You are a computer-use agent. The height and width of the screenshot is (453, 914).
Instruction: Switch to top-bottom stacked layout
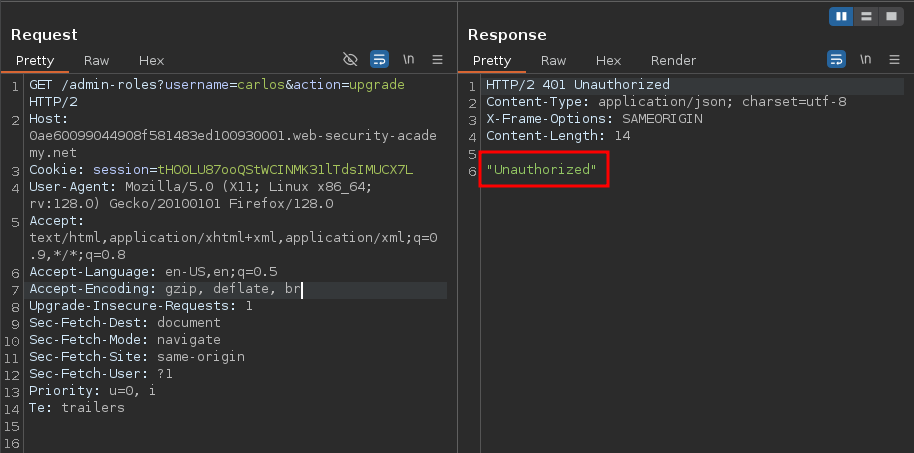[x=866, y=16]
